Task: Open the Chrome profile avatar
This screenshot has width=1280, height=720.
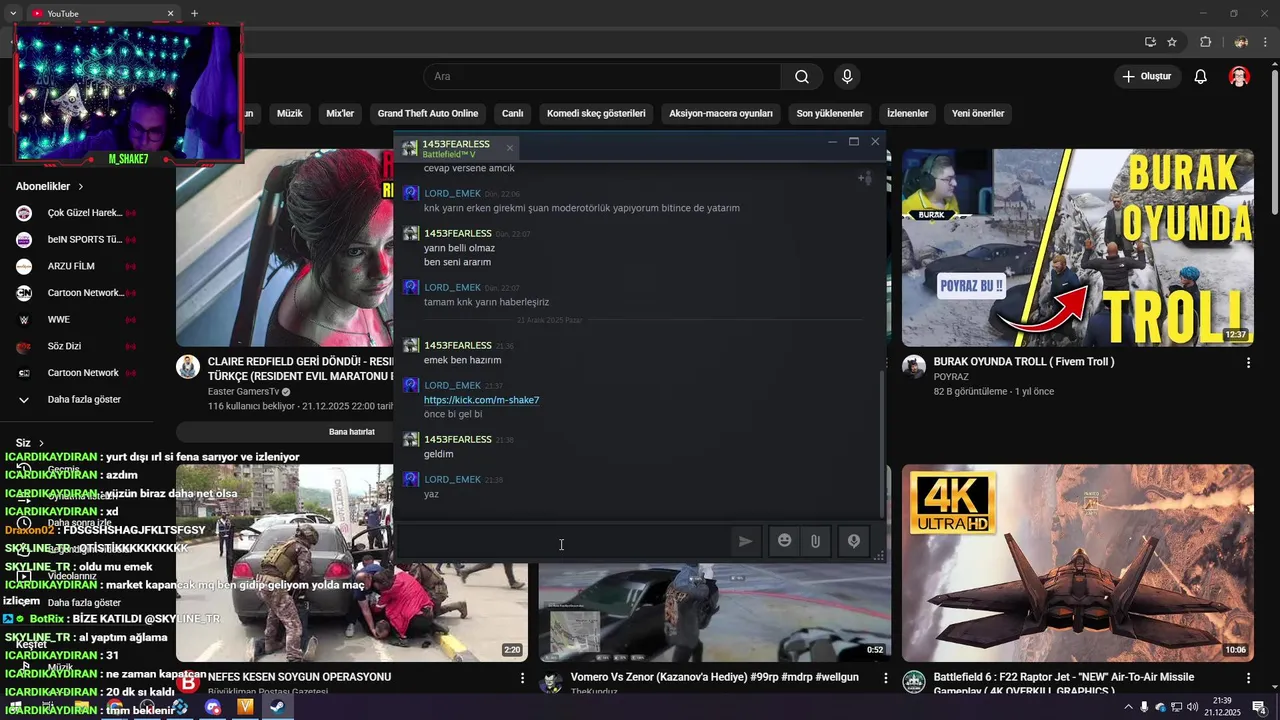Action: click(1241, 42)
